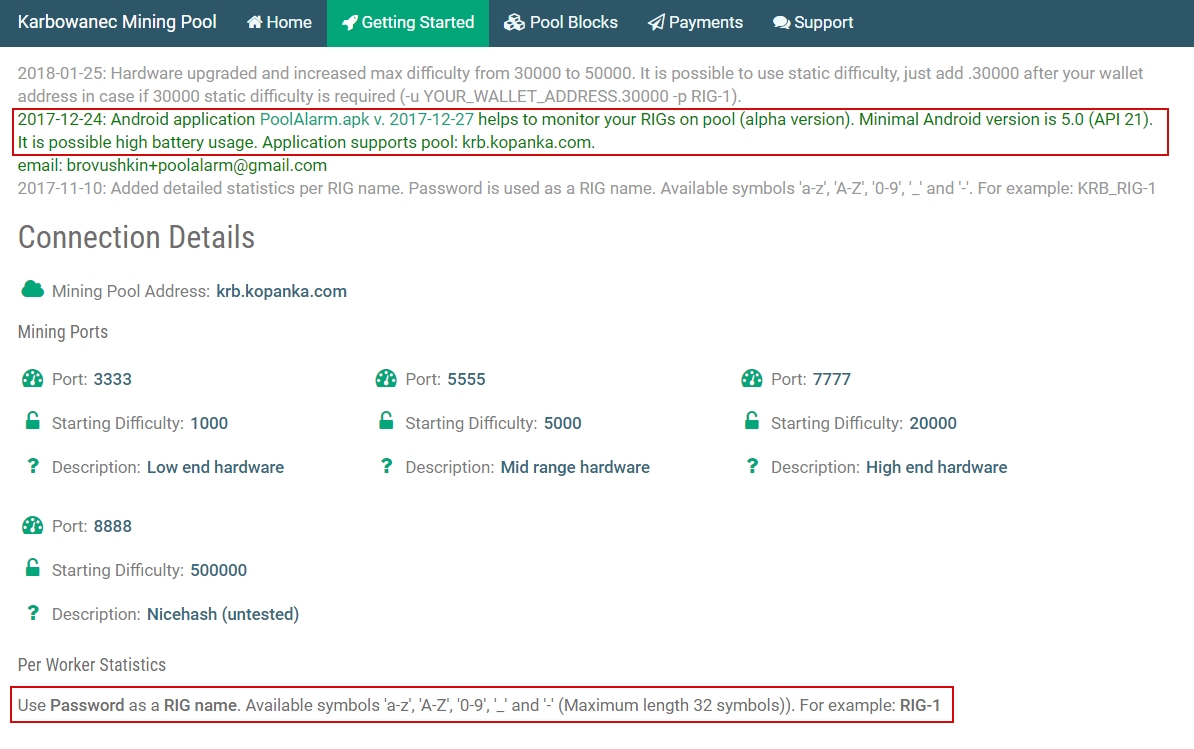Open the Pool Blocks tab
The width and height of the screenshot is (1194, 749).
(x=560, y=23)
